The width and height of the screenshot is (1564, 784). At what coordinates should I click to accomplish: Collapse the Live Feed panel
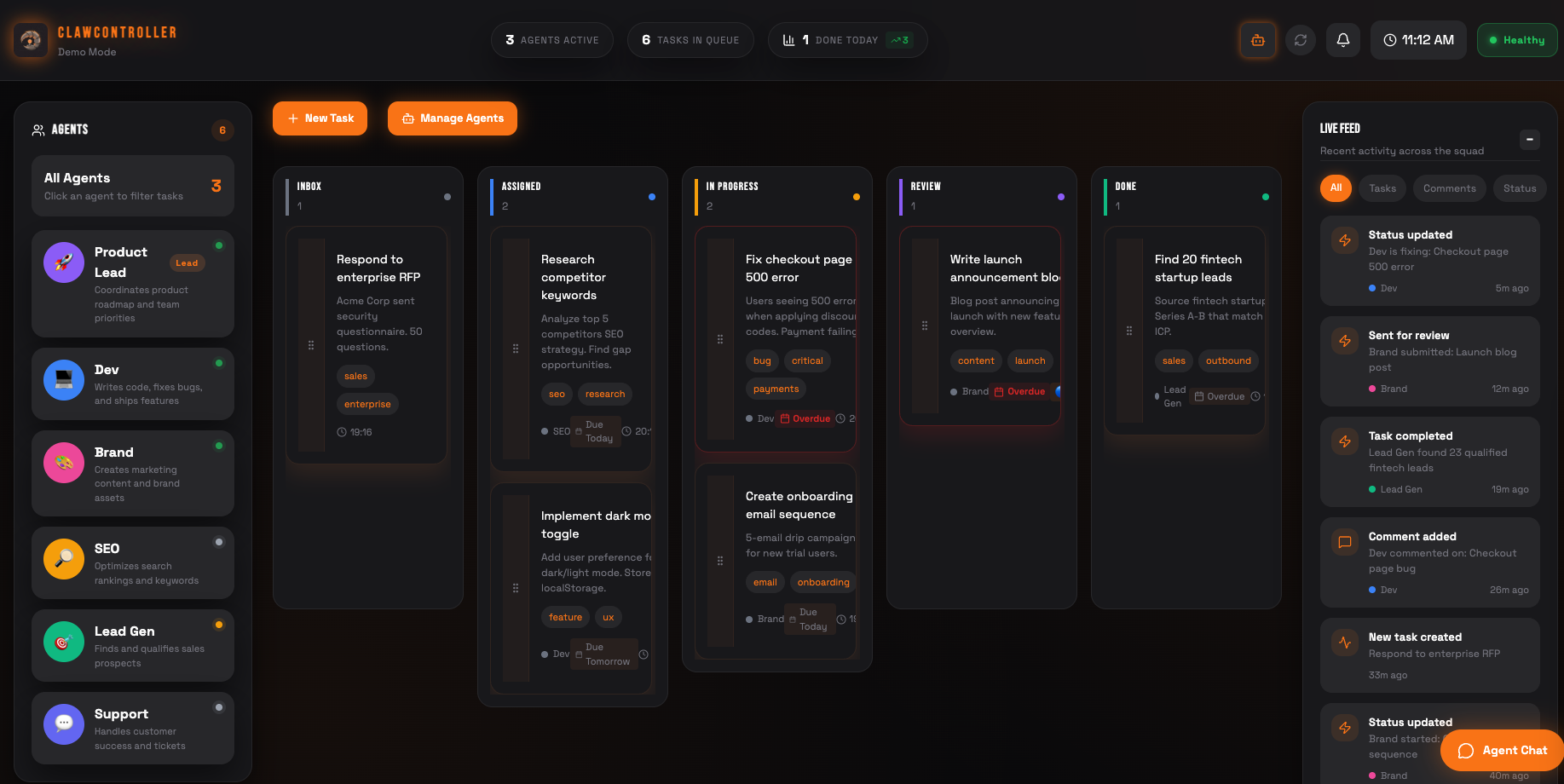tap(1530, 139)
